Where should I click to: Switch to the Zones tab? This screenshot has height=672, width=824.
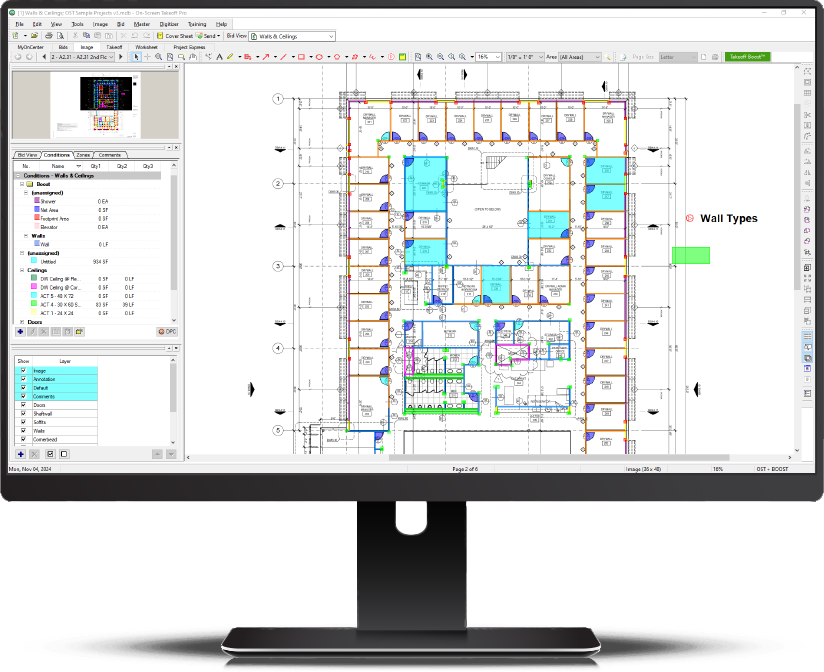click(84, 153)
